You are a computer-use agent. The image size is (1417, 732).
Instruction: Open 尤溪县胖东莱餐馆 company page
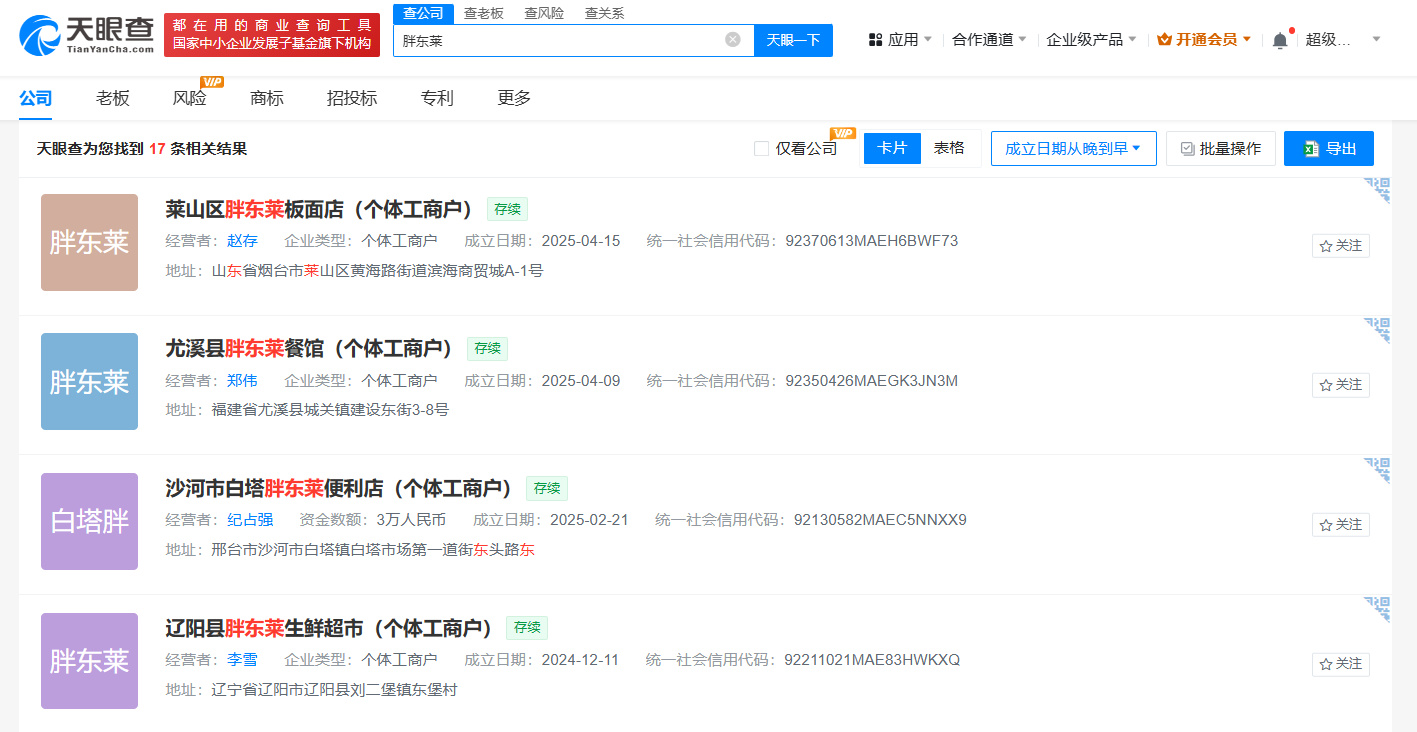tap(309, 348)
